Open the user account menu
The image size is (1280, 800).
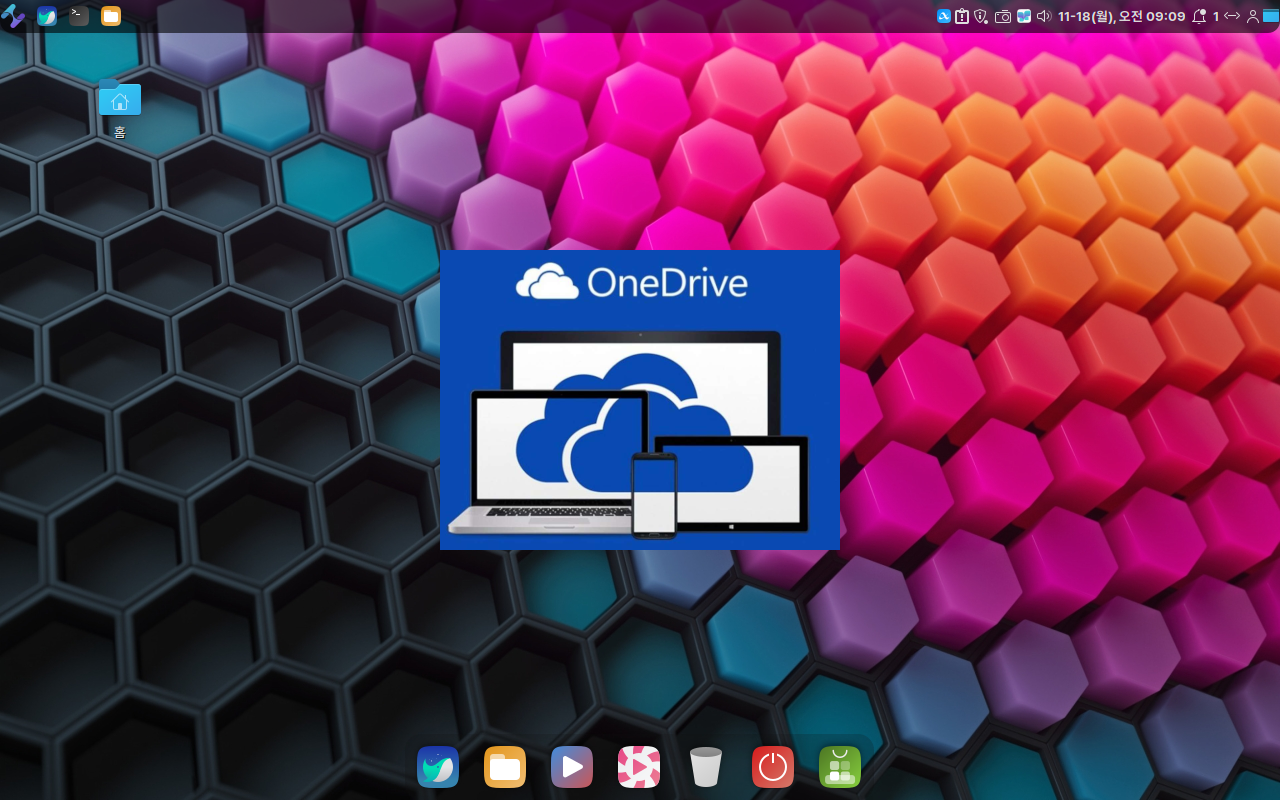[1252, 16]
